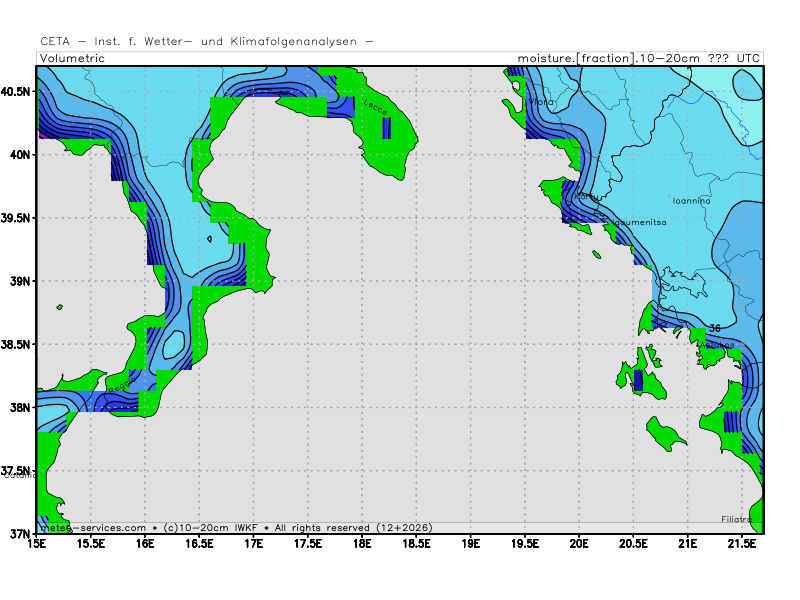Click the 15.5E longitude axis label
The height and width of the screenshot is (600, 800).
coord(91,544)
